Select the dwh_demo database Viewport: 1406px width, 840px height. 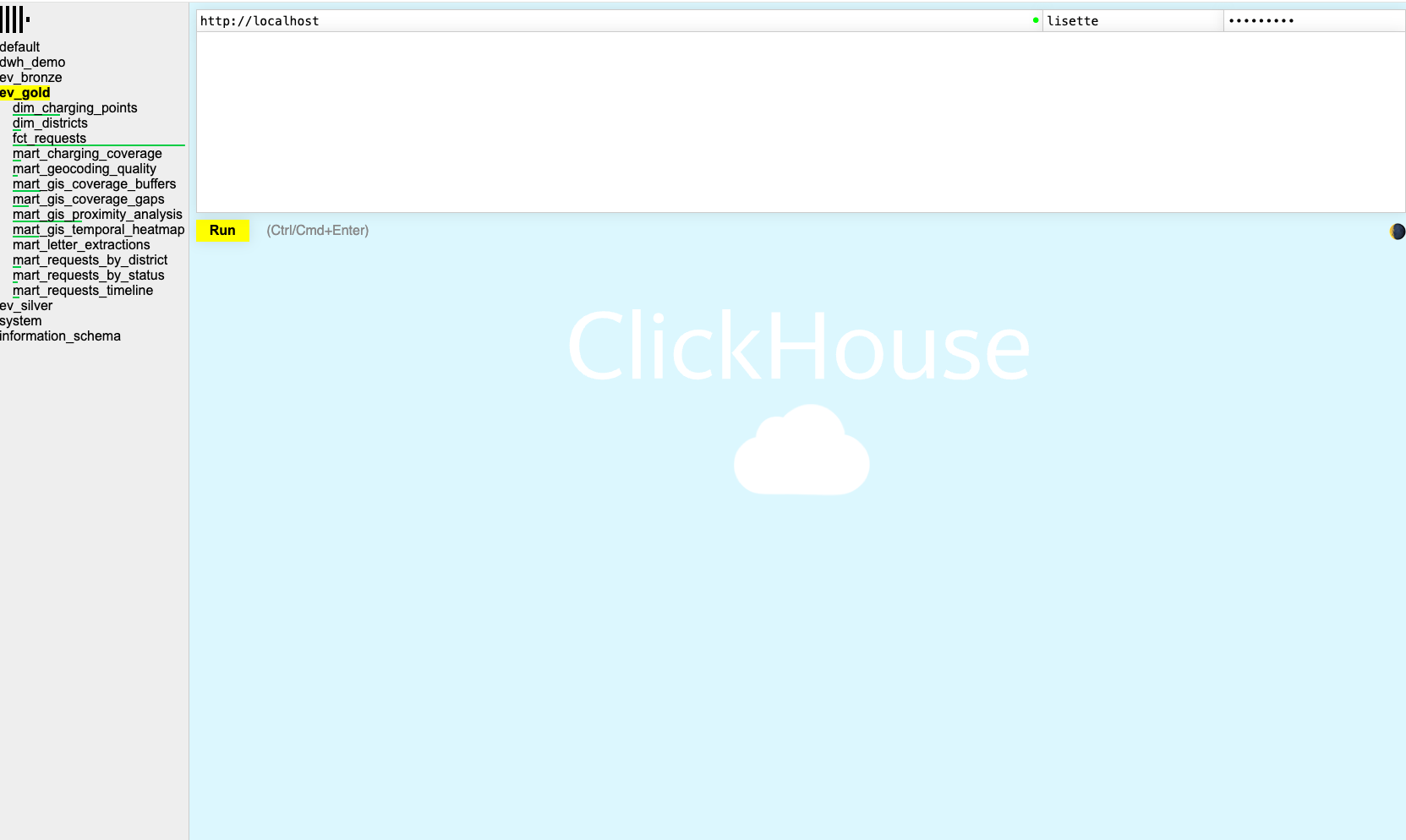coord(34,62)
